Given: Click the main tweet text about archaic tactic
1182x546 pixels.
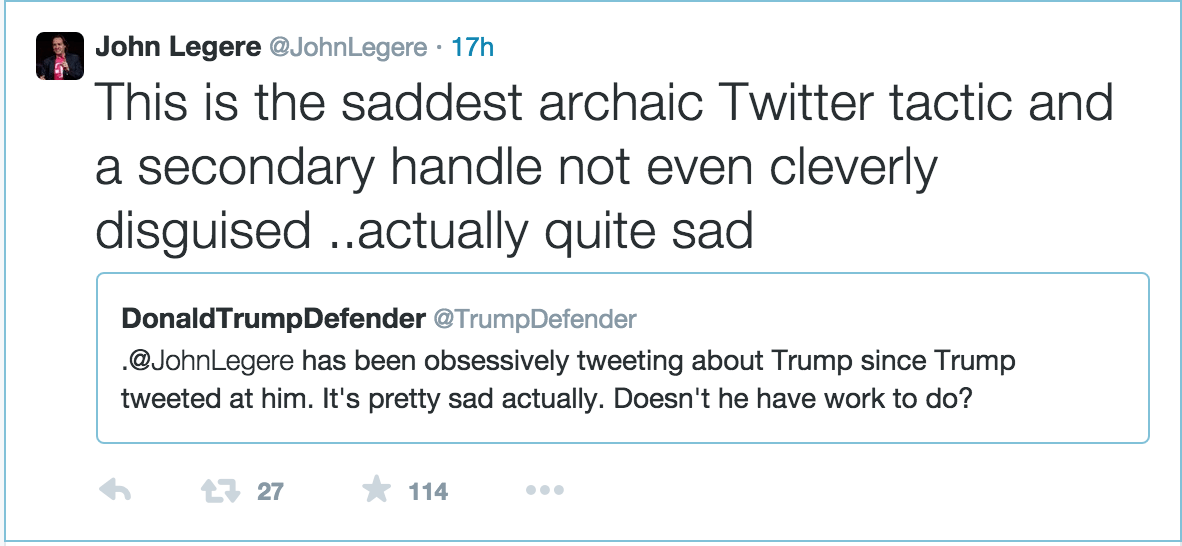Looking at the screenshot, I should click(x=604, y=104).
